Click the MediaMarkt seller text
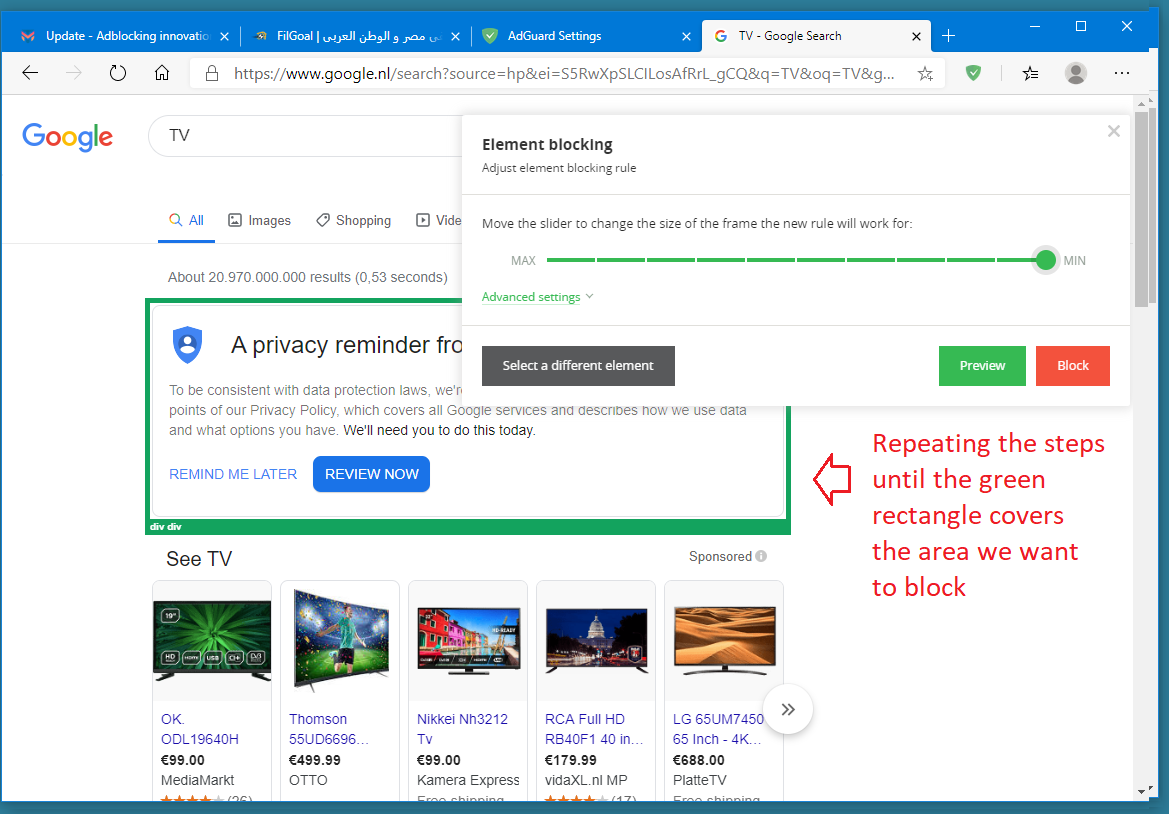Image resolution: width=1172 pixels, height=814 pixels. 197,780
